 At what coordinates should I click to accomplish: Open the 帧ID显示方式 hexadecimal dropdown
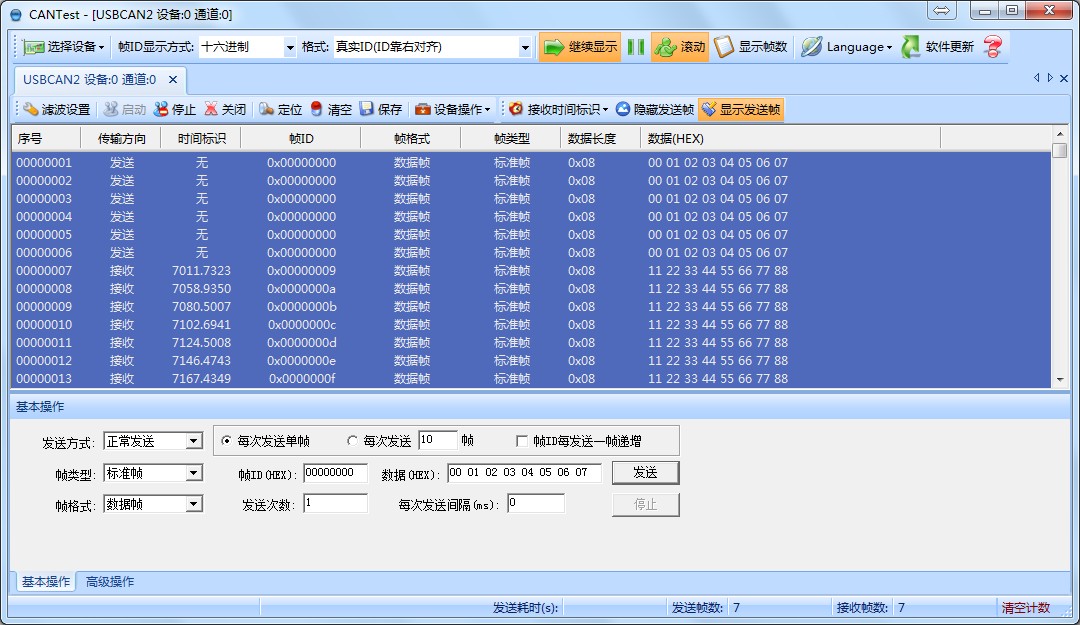click(291, 46)
